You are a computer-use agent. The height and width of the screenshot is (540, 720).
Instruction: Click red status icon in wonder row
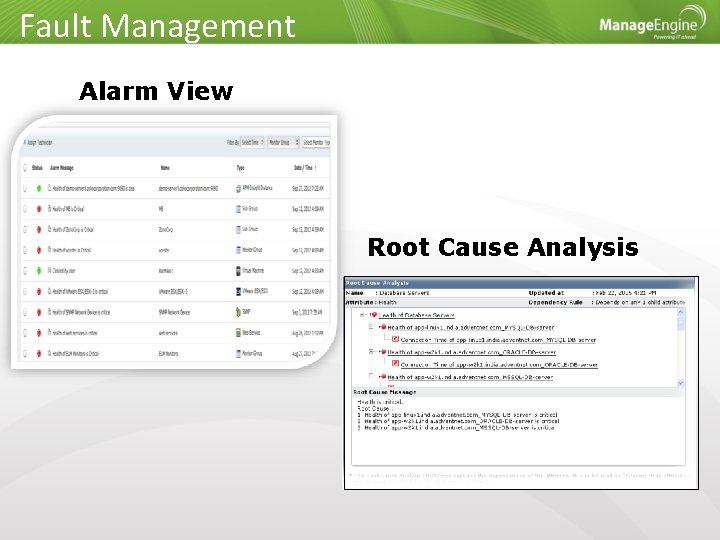[x=39, y=250]
